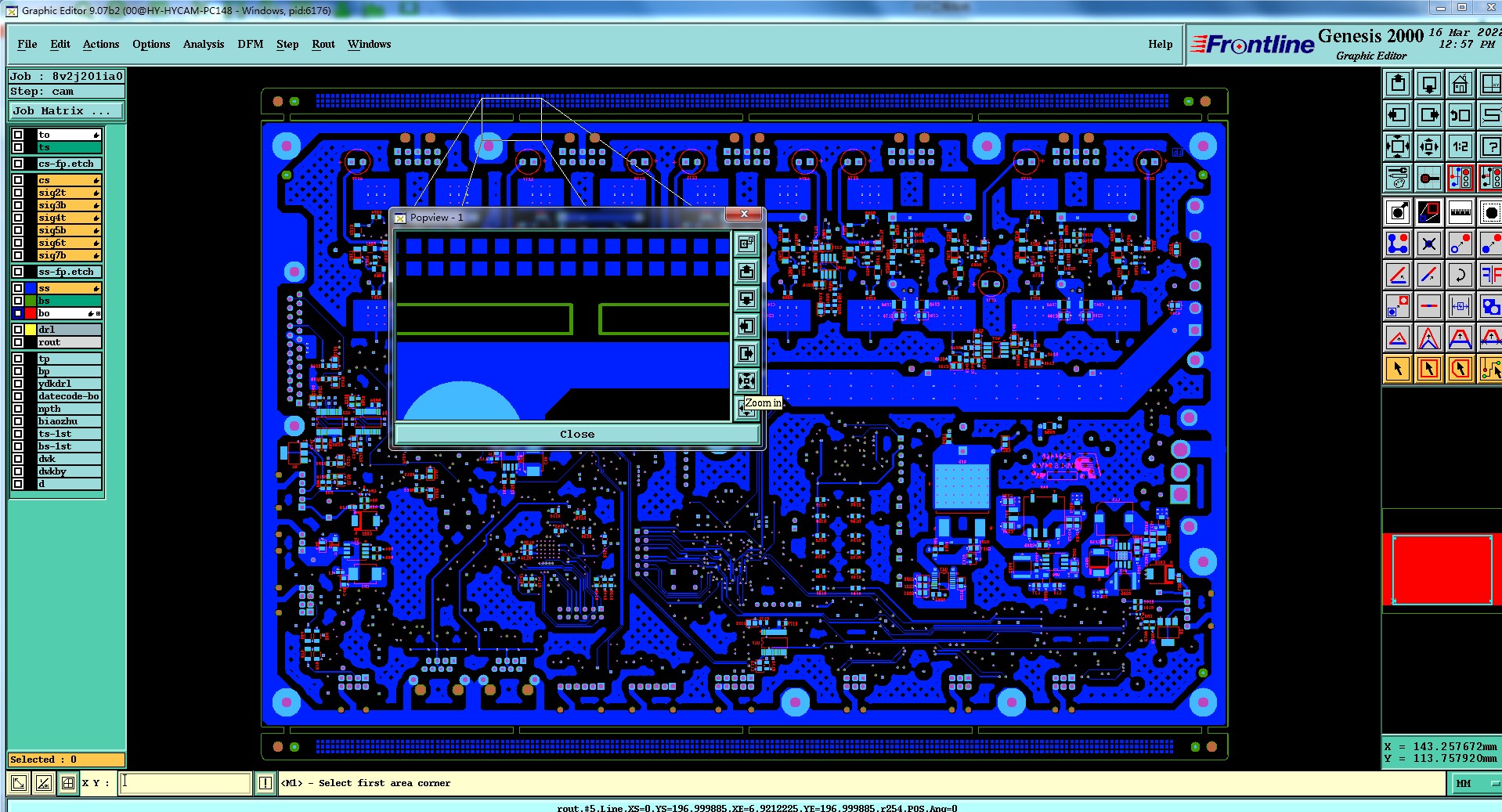1502x812 pixels.
Task: Click the yellow color swatch of layer drl
Action: coord(31,330)
